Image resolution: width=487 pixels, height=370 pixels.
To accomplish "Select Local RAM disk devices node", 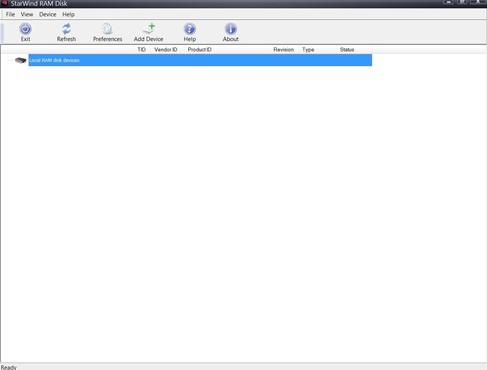I will point(200,60).
